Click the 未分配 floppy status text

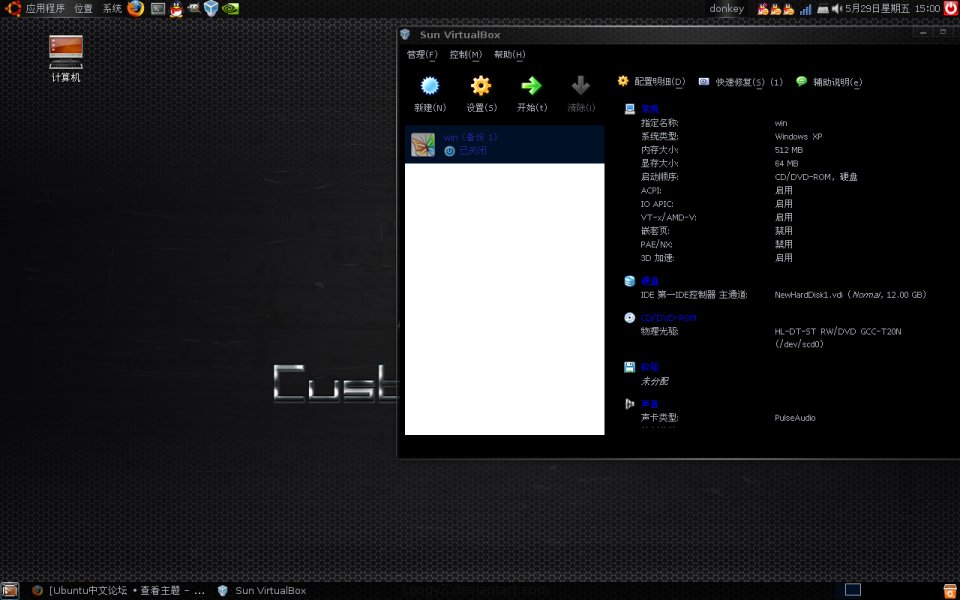click(654, 381)
